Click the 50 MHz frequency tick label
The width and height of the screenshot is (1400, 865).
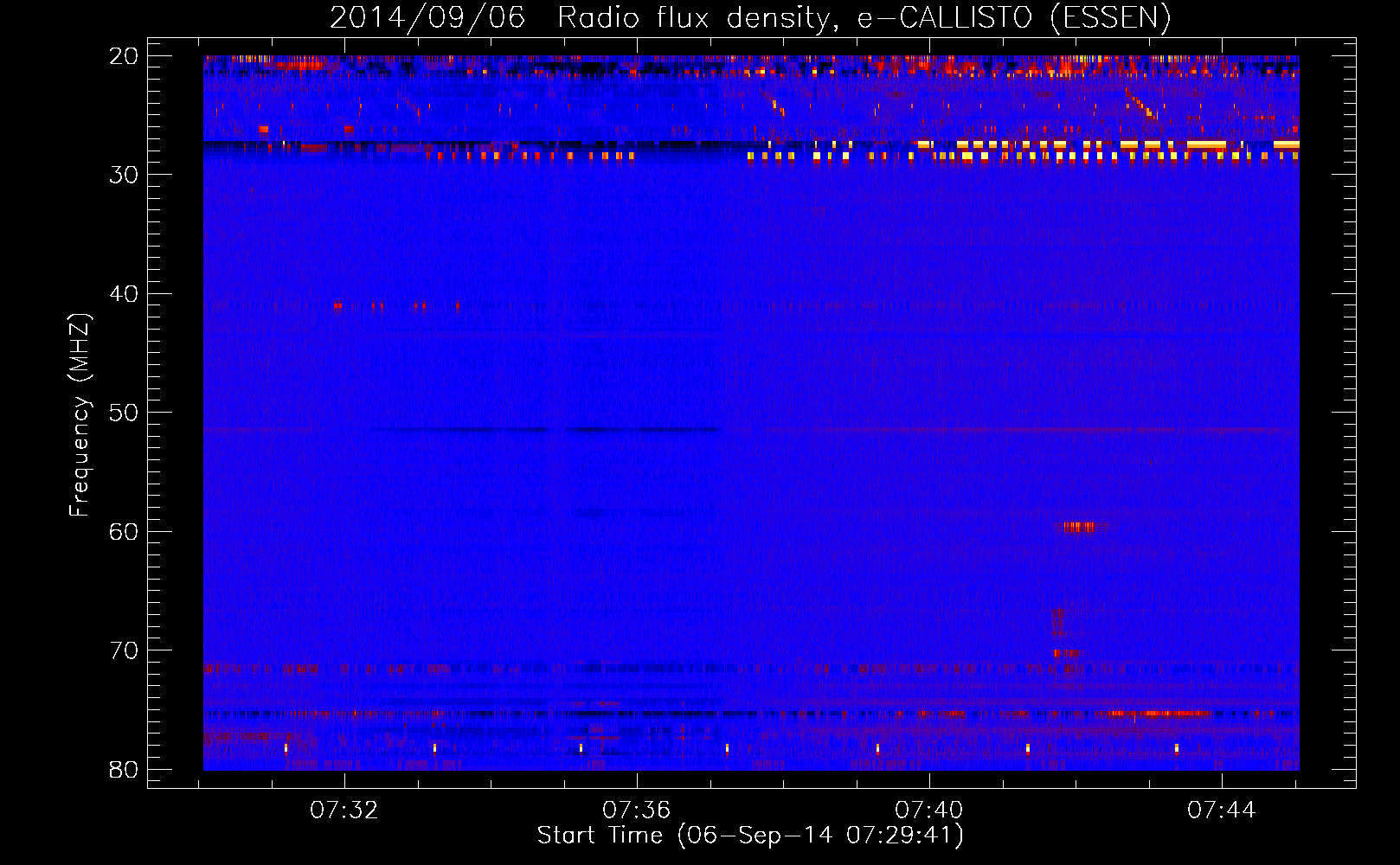click(x=125, y=413)
